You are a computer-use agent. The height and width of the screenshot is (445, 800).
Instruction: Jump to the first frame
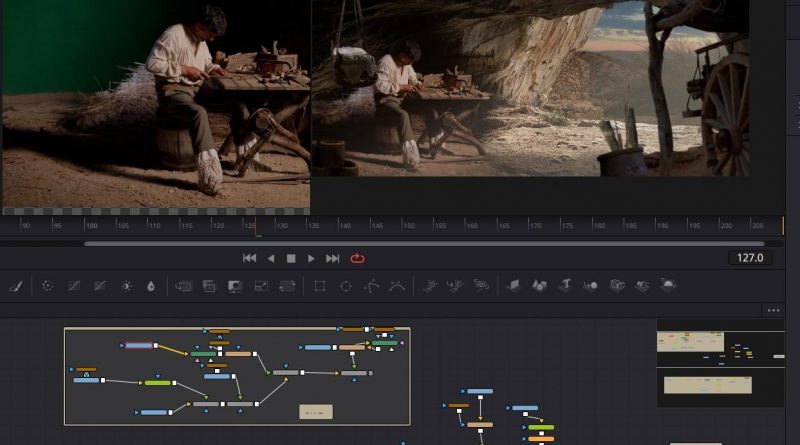click(x=249, y=258)
